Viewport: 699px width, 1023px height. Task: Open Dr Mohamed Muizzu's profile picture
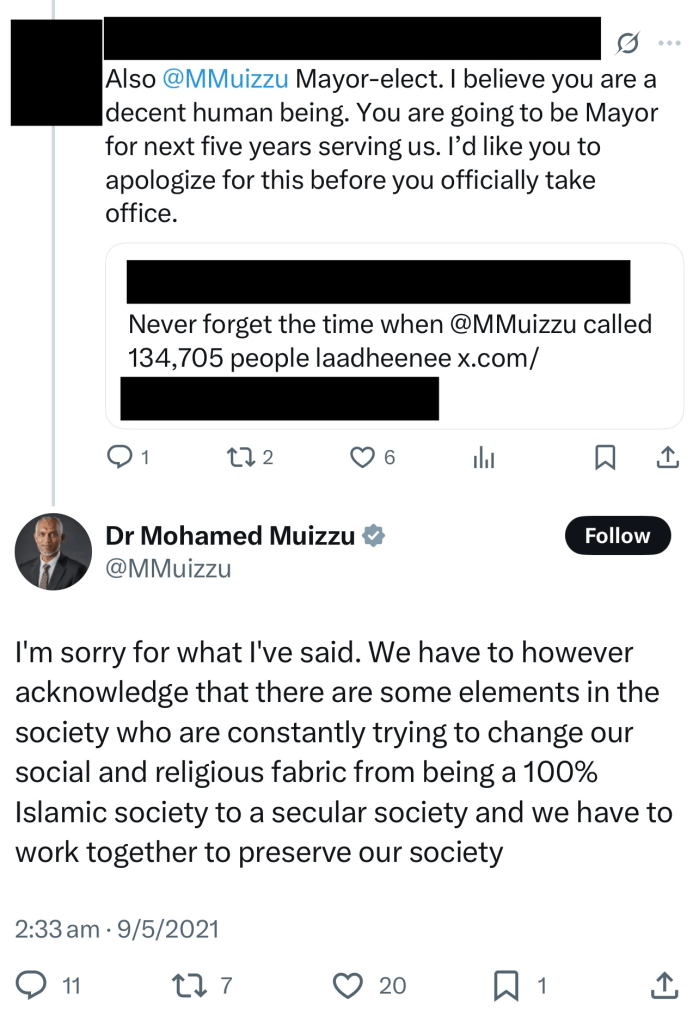(53, 552)
